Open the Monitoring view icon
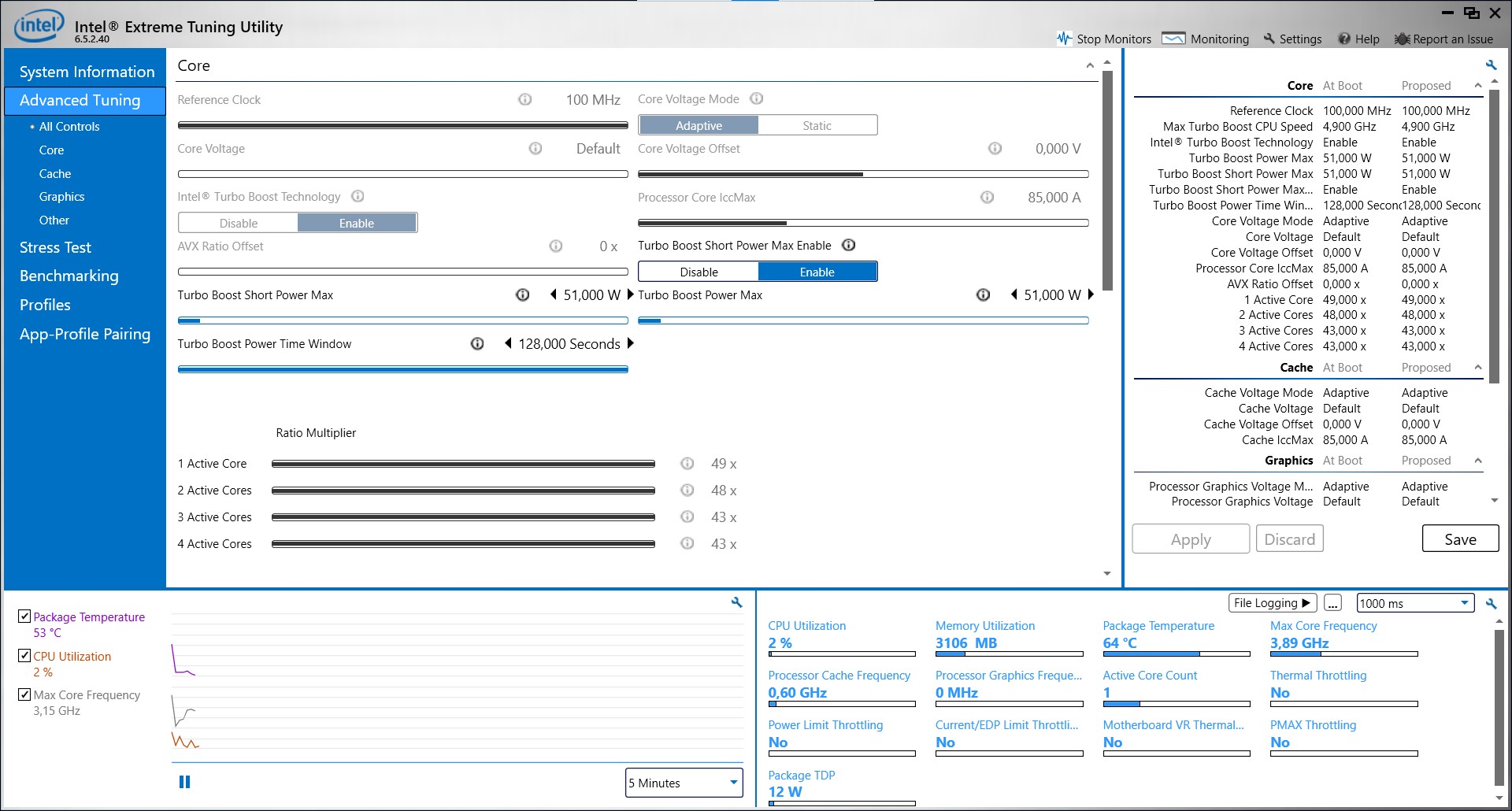This screenshot has width=1512, height=811. click(1173, 39)
